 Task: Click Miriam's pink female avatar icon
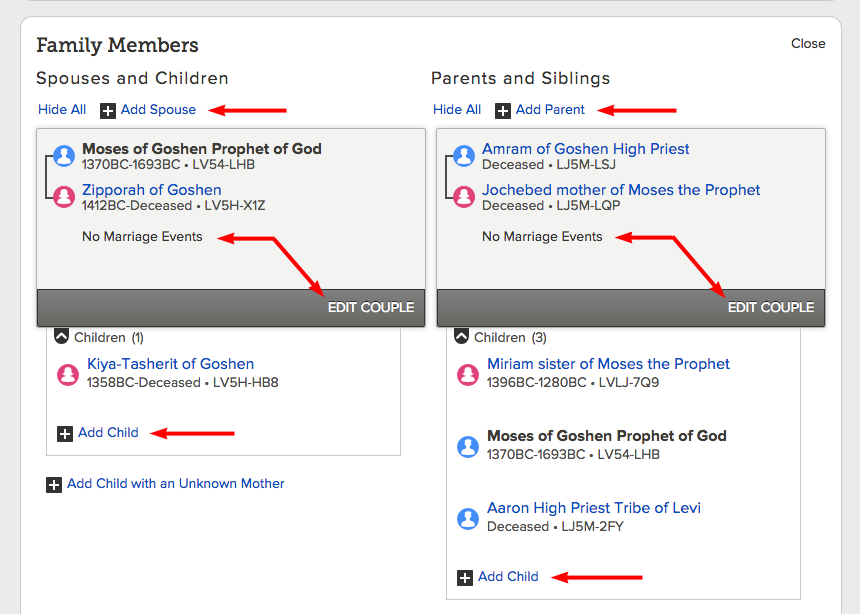point(468,374)
